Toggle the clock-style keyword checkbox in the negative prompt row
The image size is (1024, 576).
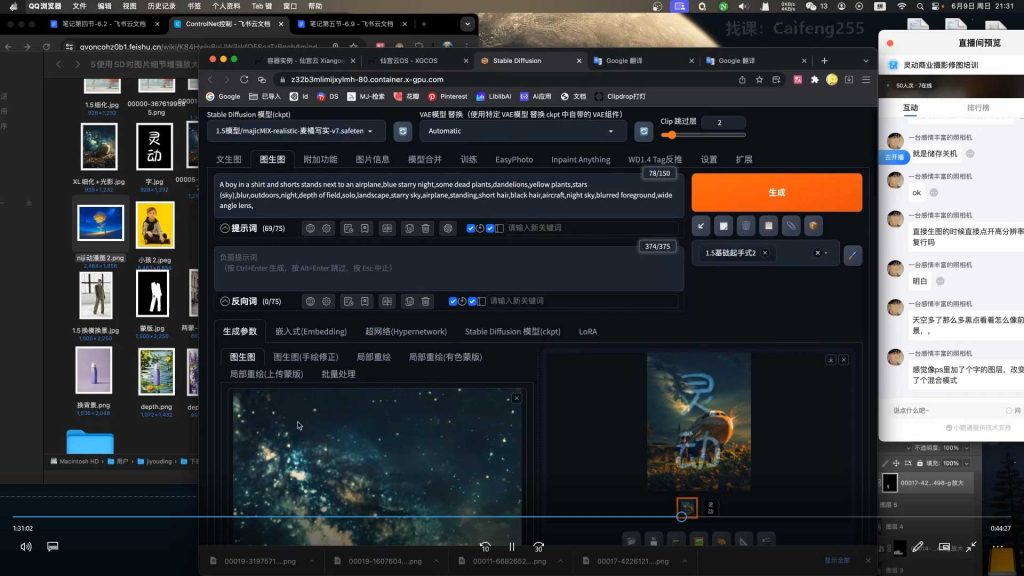click(463, 301)
